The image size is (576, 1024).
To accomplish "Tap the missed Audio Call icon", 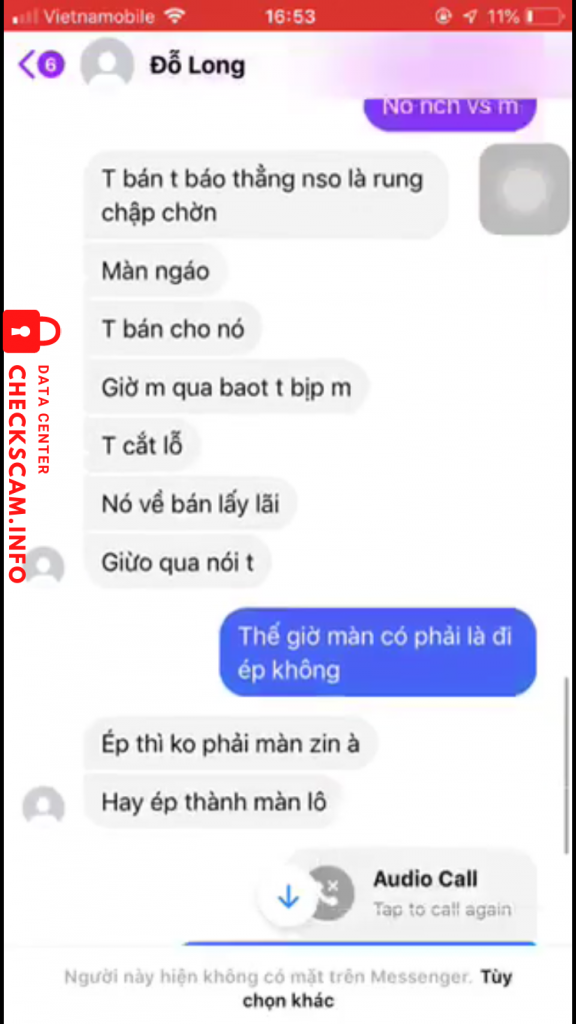I will (332, 894).
